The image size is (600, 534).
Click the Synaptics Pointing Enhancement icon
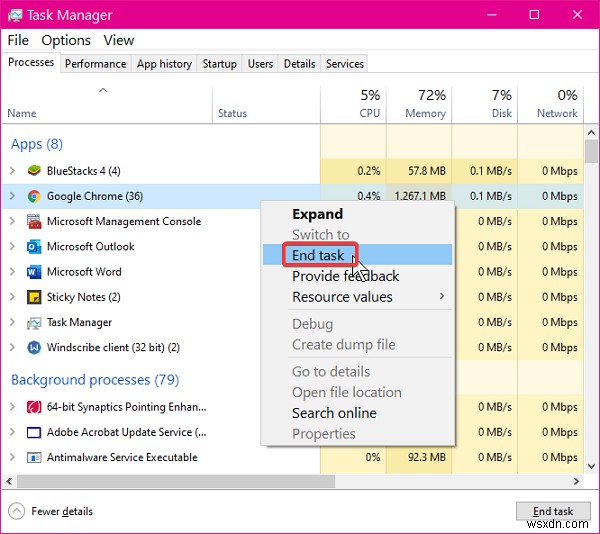tap(34, 407)
